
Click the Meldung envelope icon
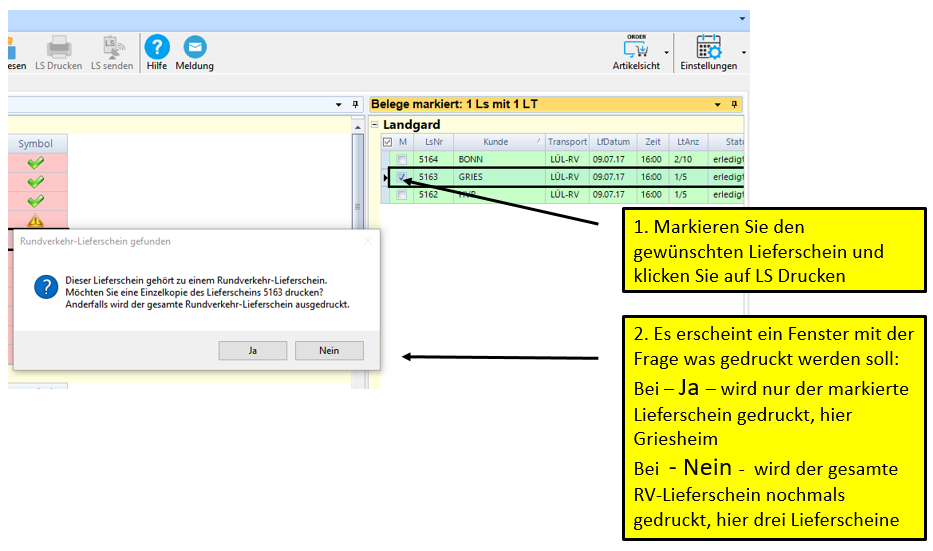click(x=195, y=47)
